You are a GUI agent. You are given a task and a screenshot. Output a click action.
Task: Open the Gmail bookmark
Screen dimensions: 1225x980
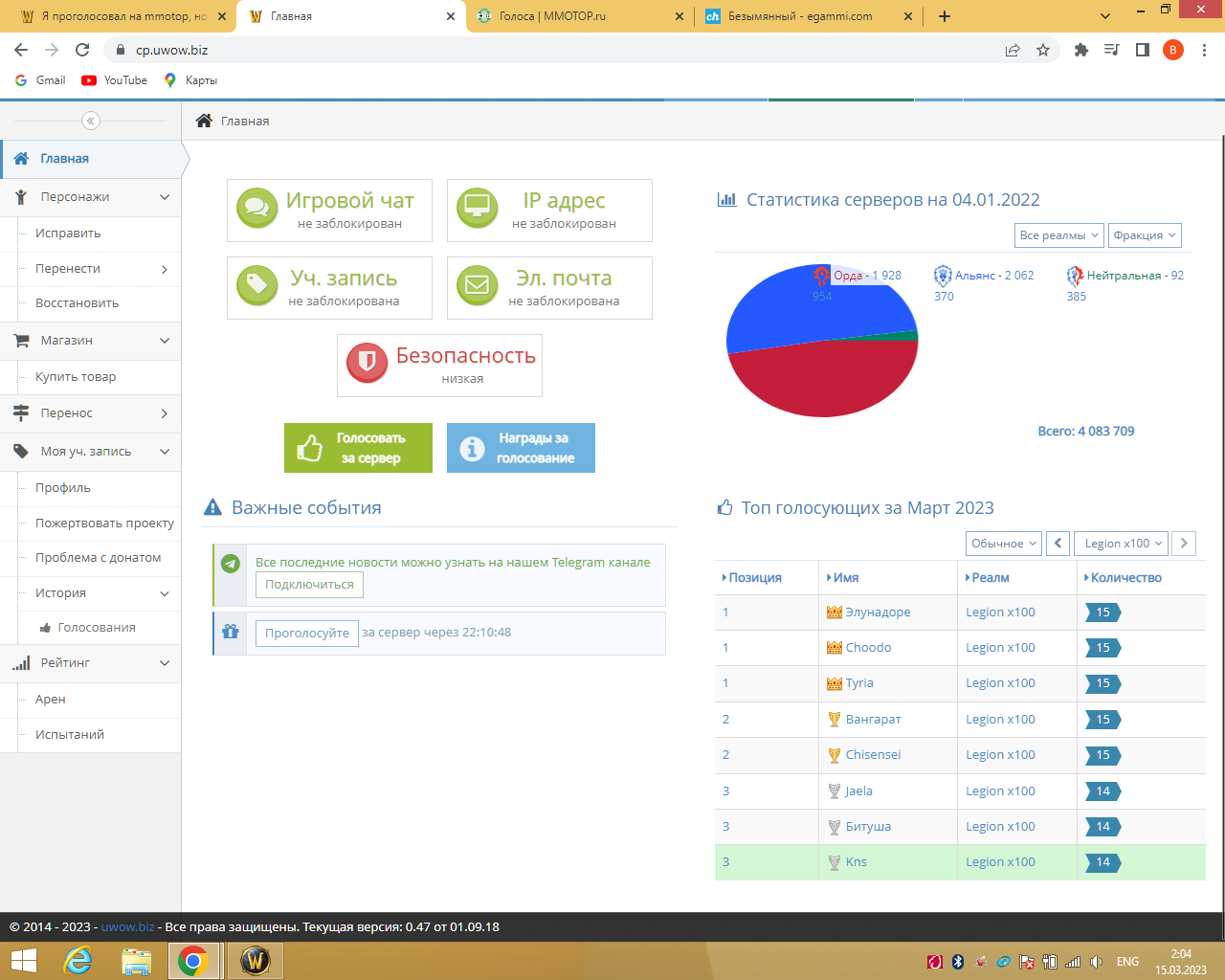coord(41,80)
